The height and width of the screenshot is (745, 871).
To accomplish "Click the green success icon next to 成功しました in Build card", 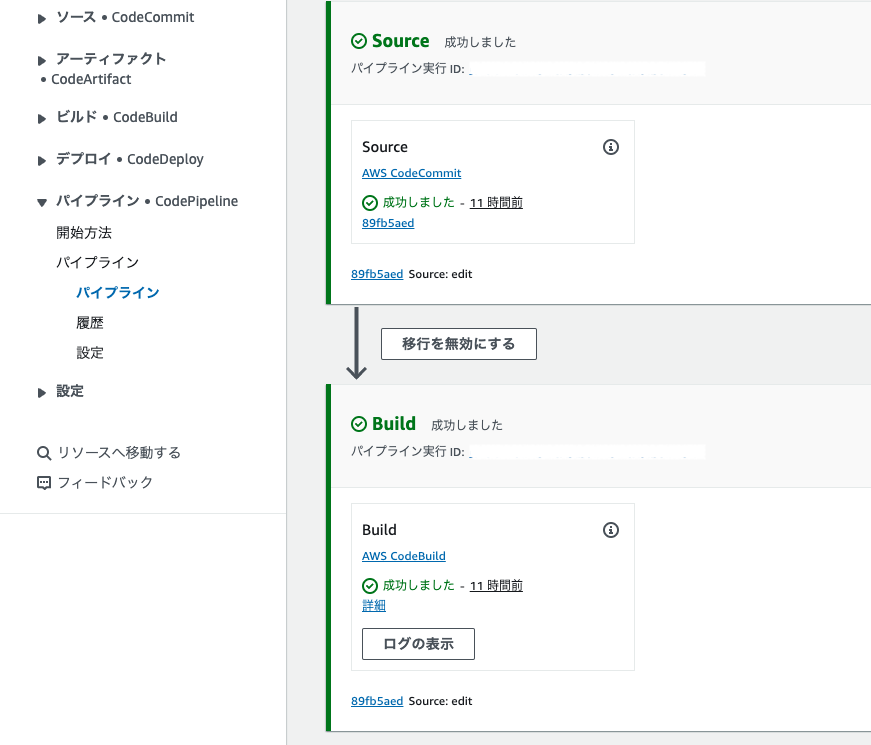I will (368, 585).
